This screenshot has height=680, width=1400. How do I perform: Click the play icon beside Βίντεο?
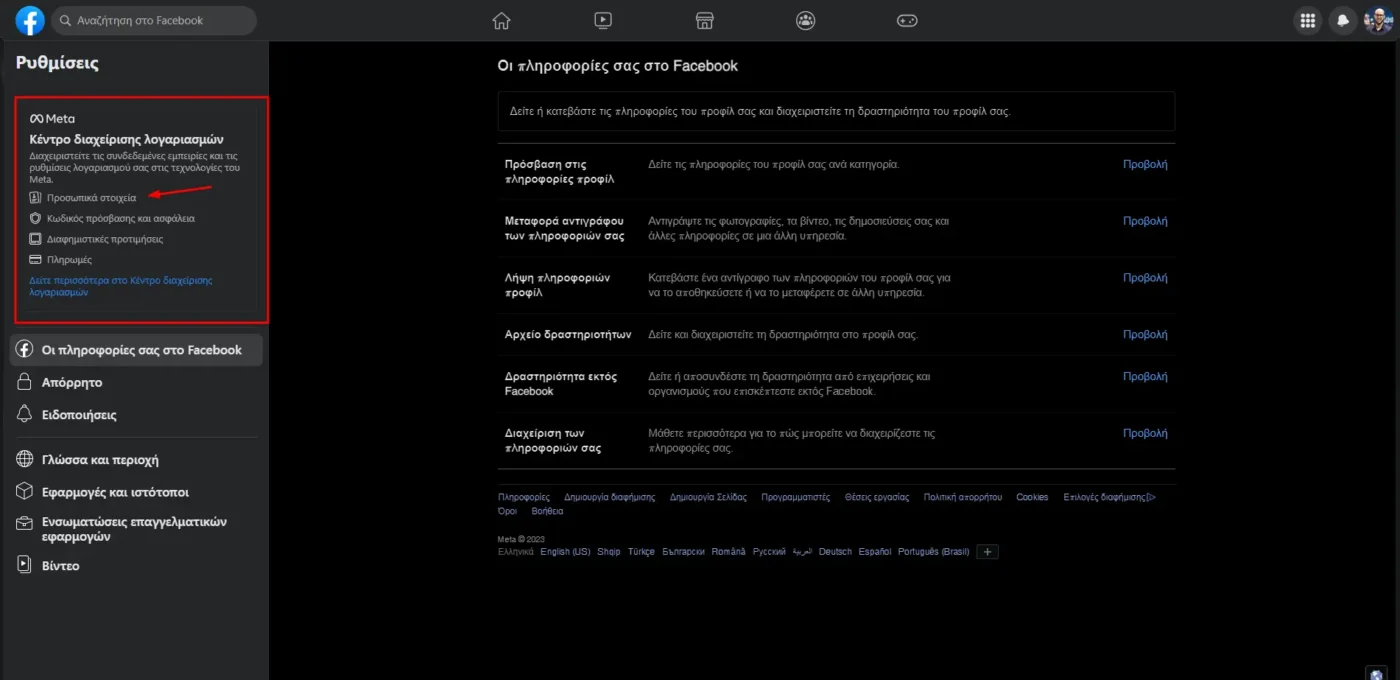[x=25, y=565]
